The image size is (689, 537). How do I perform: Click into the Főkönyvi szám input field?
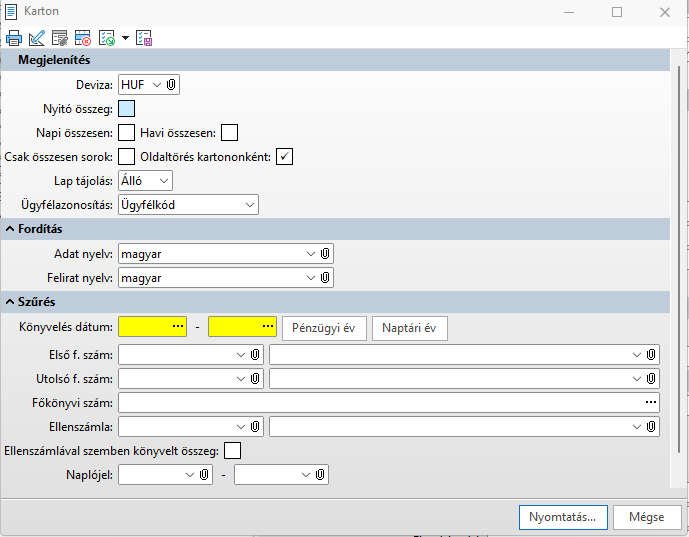pos(389,402)
